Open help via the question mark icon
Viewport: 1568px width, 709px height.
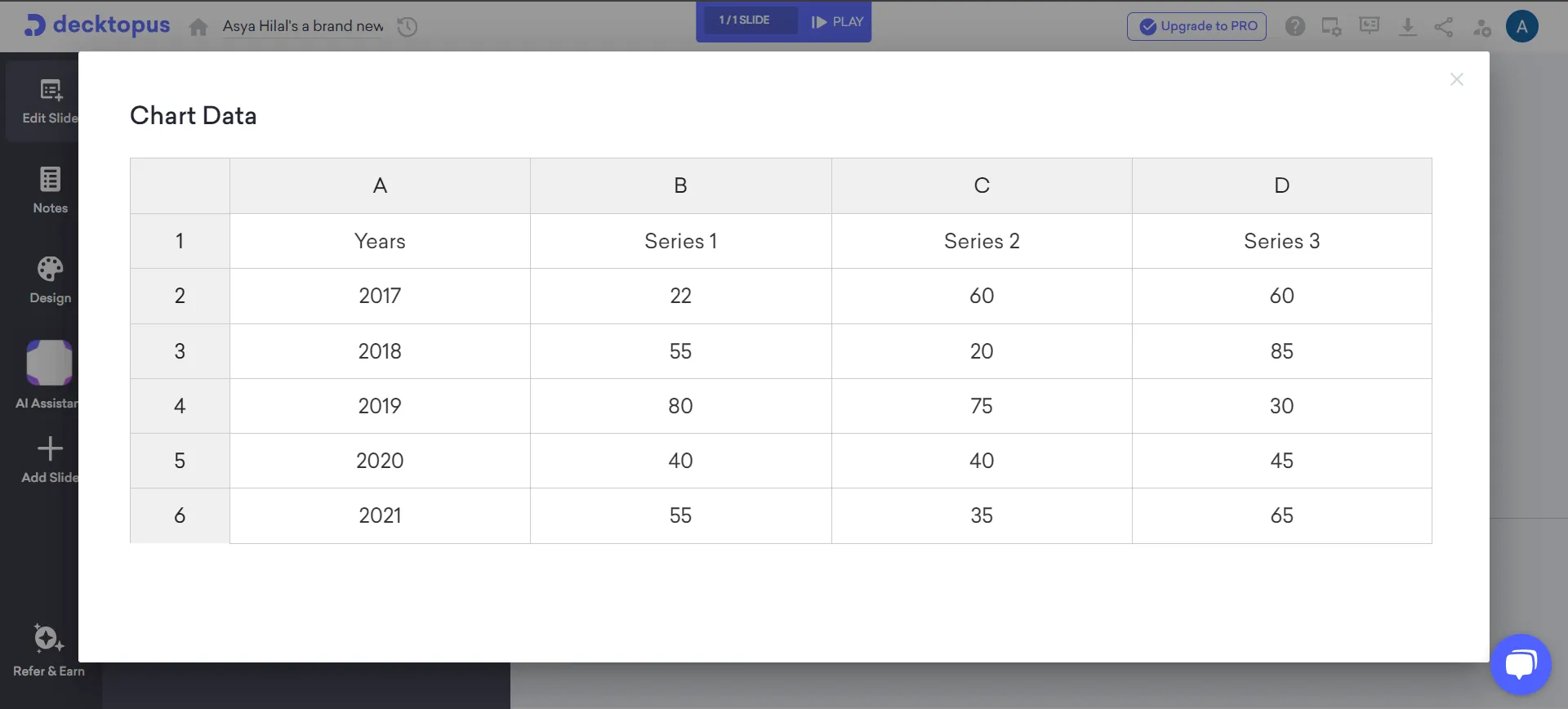[x=1294, y=25]
